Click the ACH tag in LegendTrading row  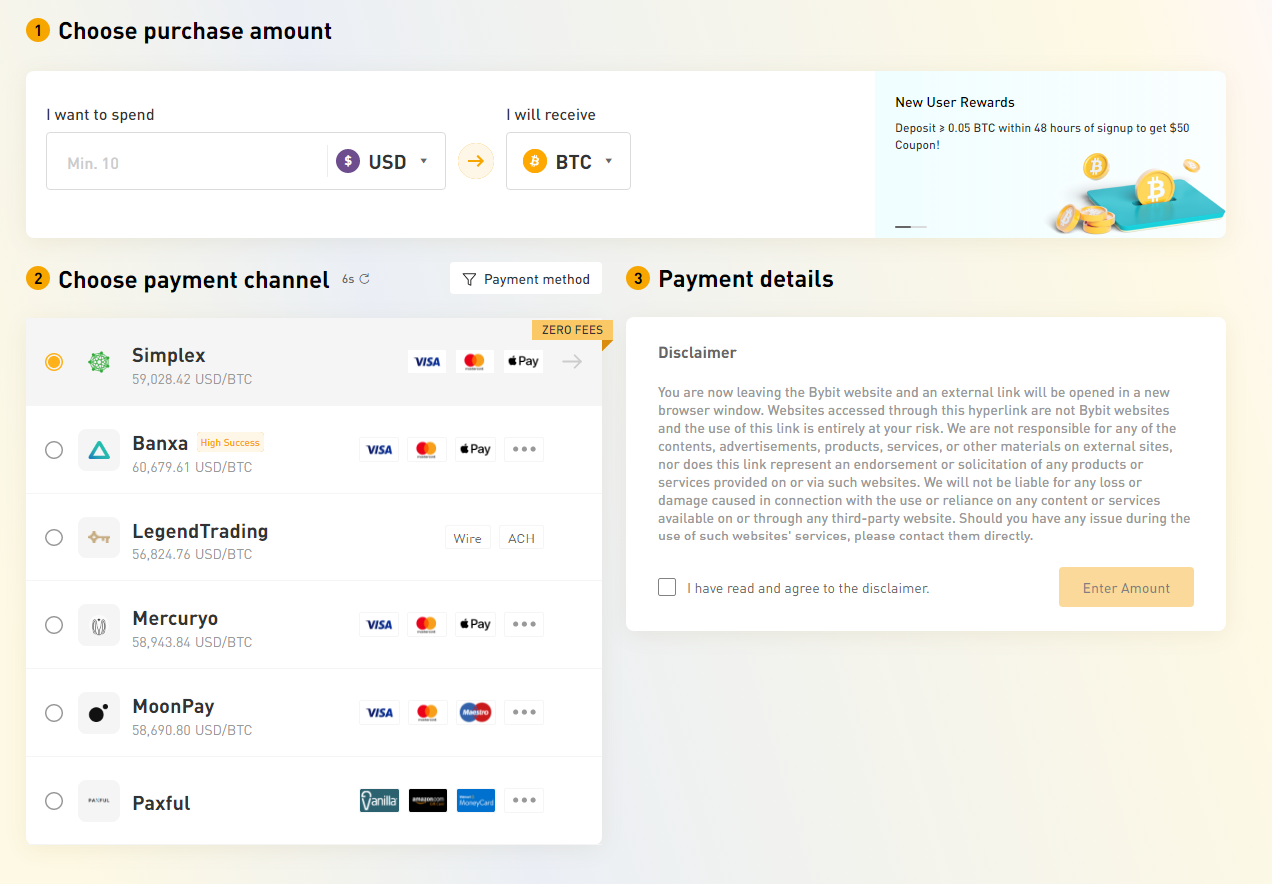coord(521,538)
